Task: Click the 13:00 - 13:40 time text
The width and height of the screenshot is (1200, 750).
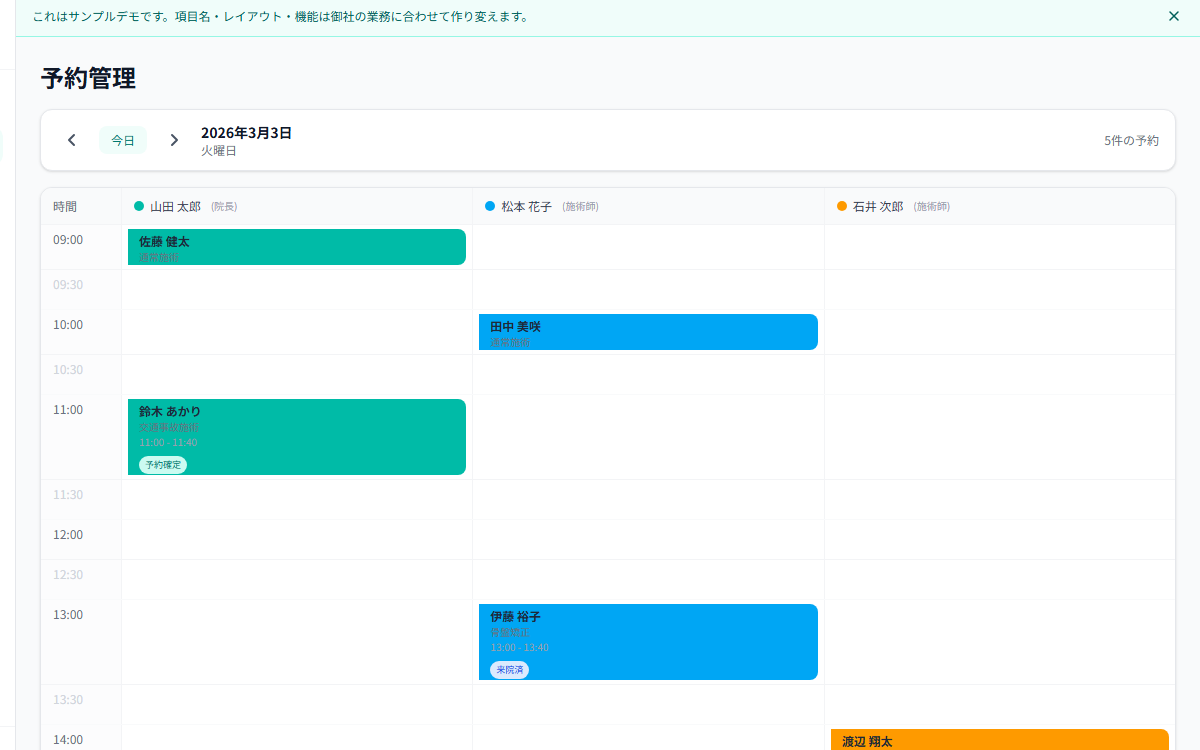Action: click(519, 647)
